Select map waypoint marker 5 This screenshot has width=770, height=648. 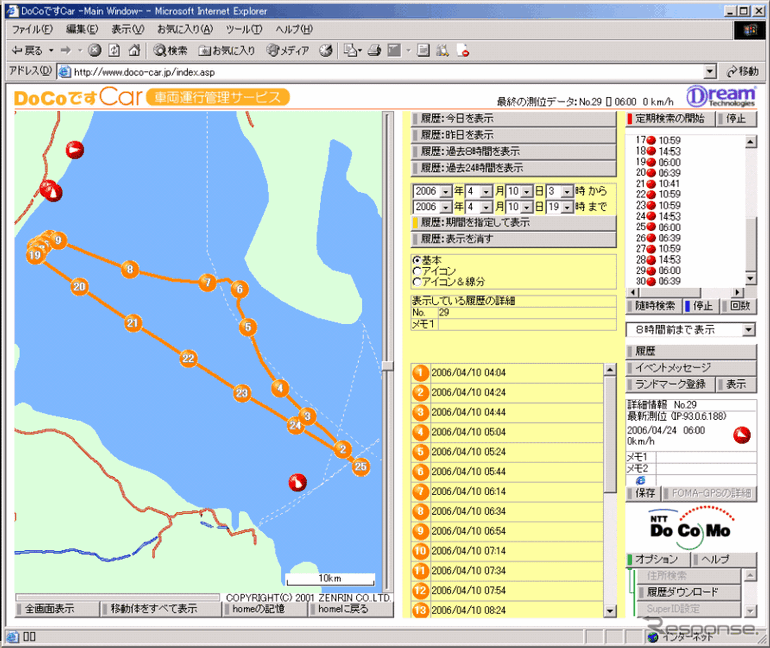tap(248, 327)
